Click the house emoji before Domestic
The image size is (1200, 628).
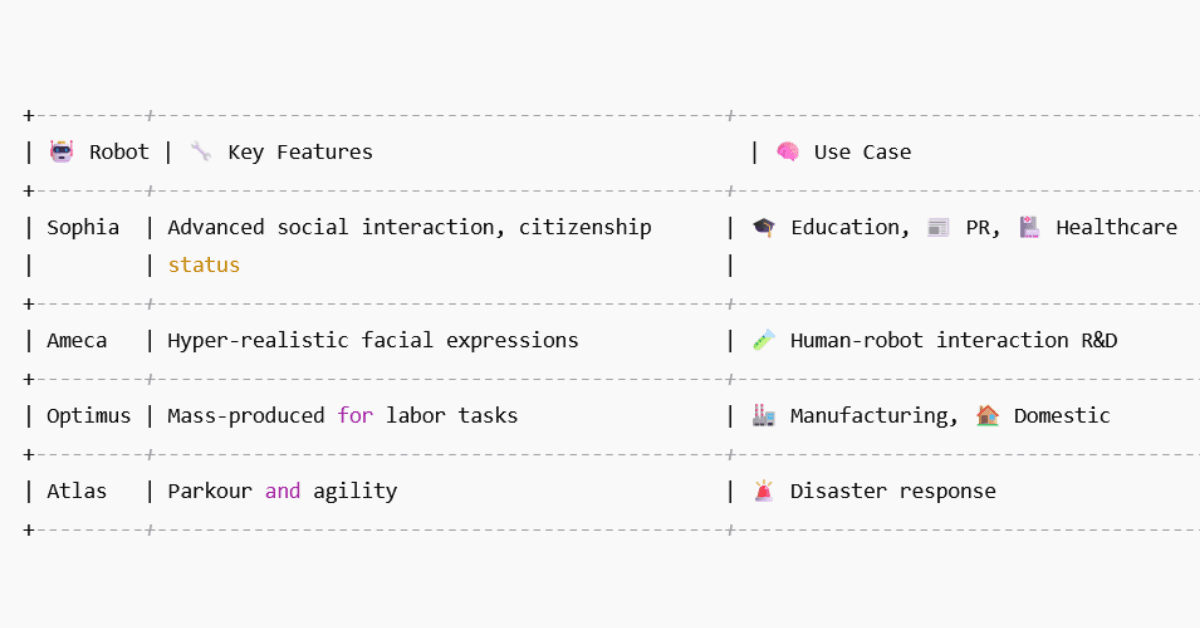pos(988,415)
